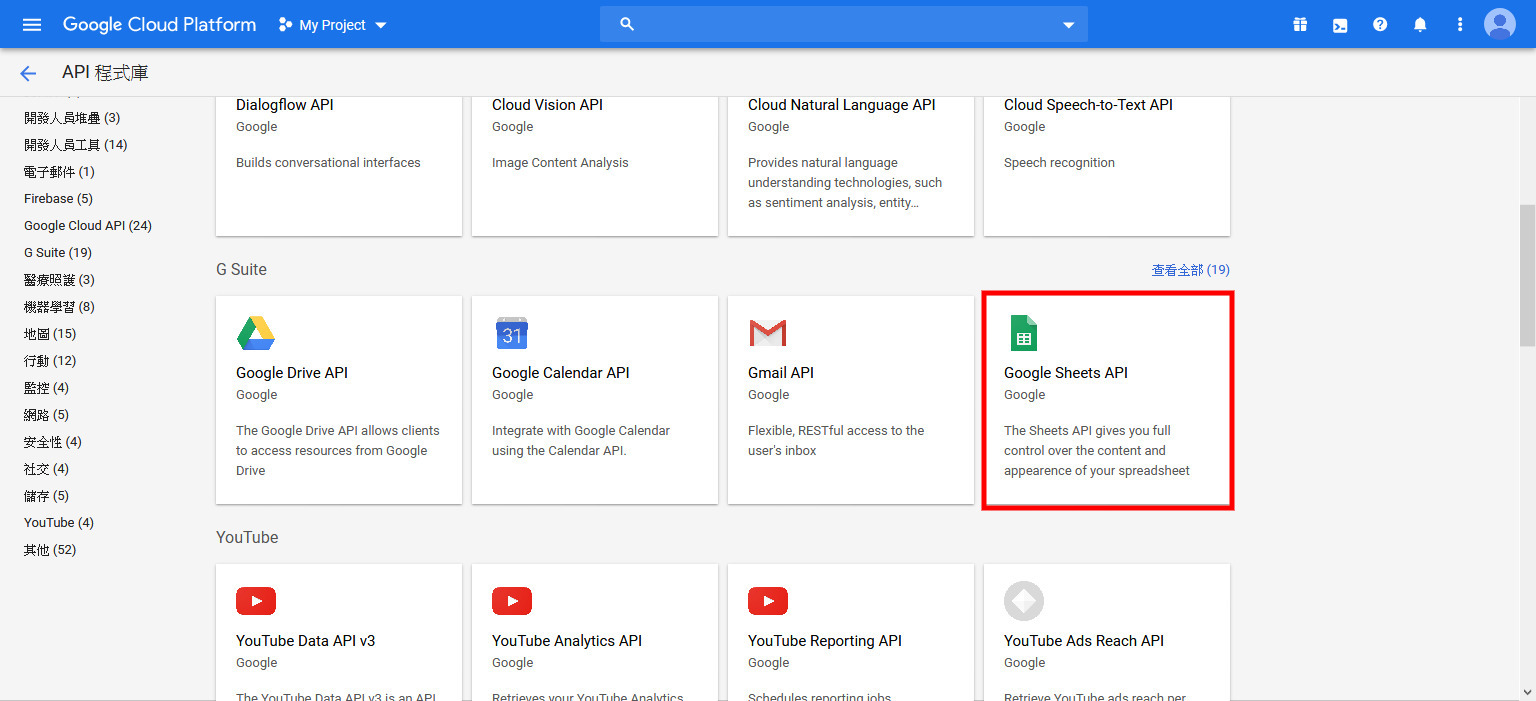
Task: Open the Cloud Natural Language API title
Action: pyautogui.click(x=842, y=105)
